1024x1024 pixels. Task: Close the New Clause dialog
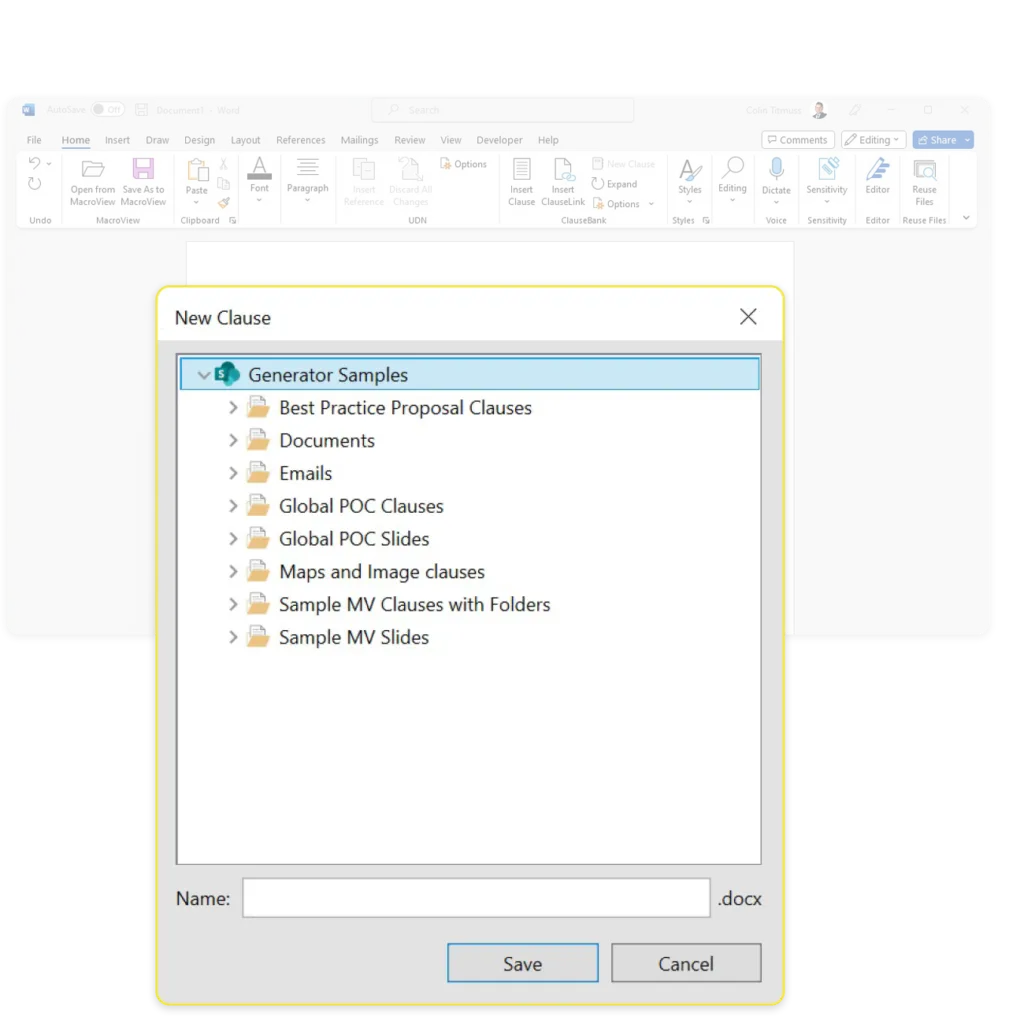pyautogui.click(x=748, y=317)
